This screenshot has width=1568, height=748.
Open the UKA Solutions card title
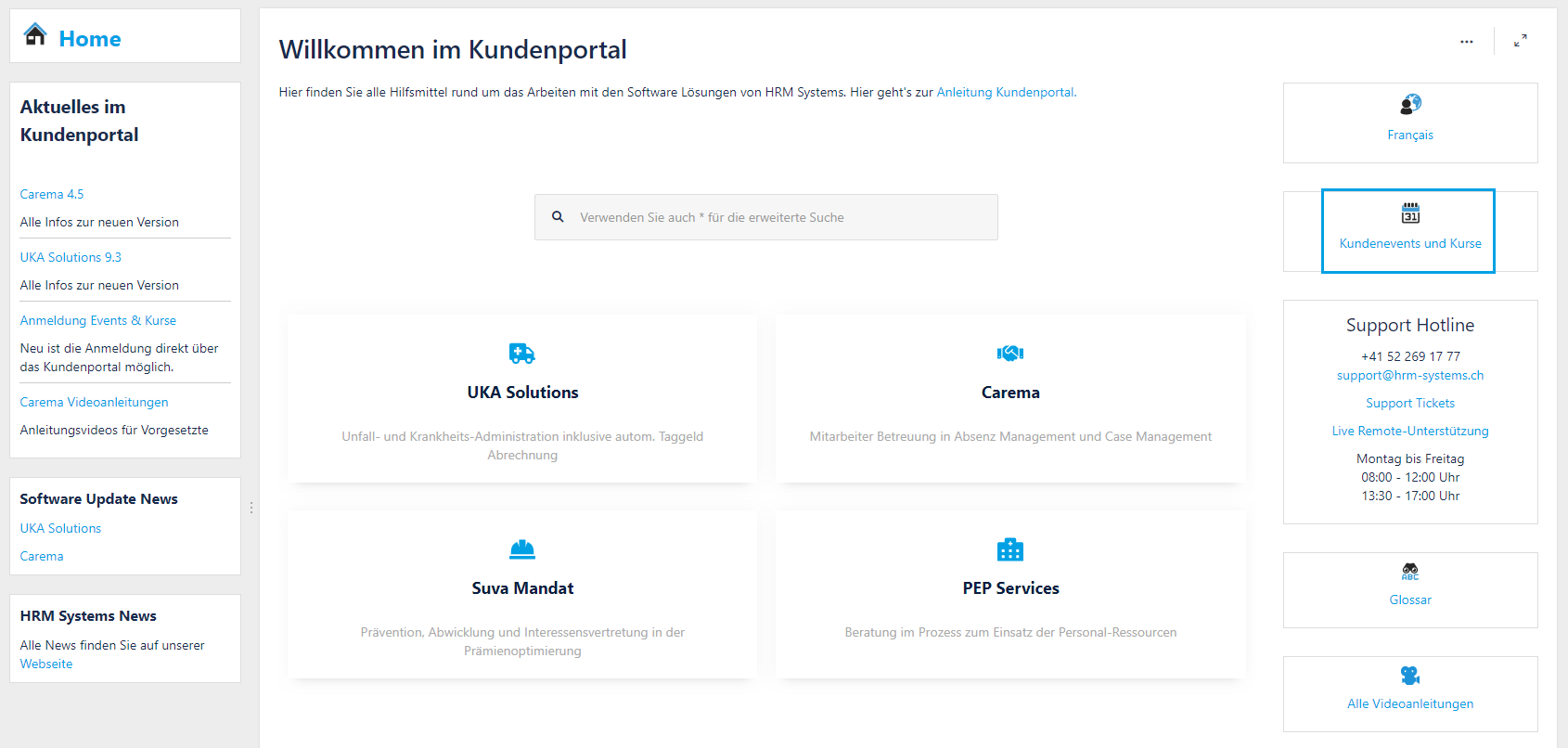(522, 393)
